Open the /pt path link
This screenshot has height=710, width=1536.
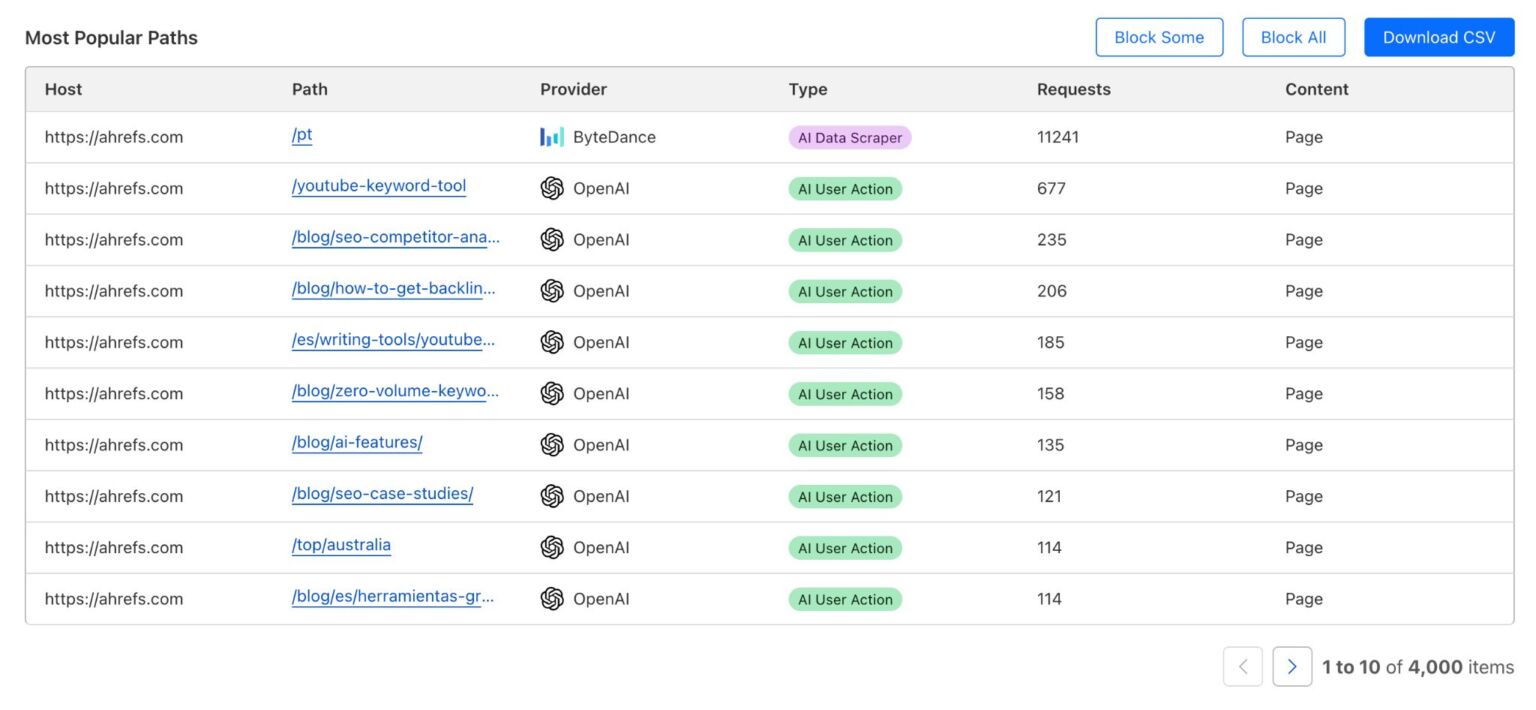301,136
